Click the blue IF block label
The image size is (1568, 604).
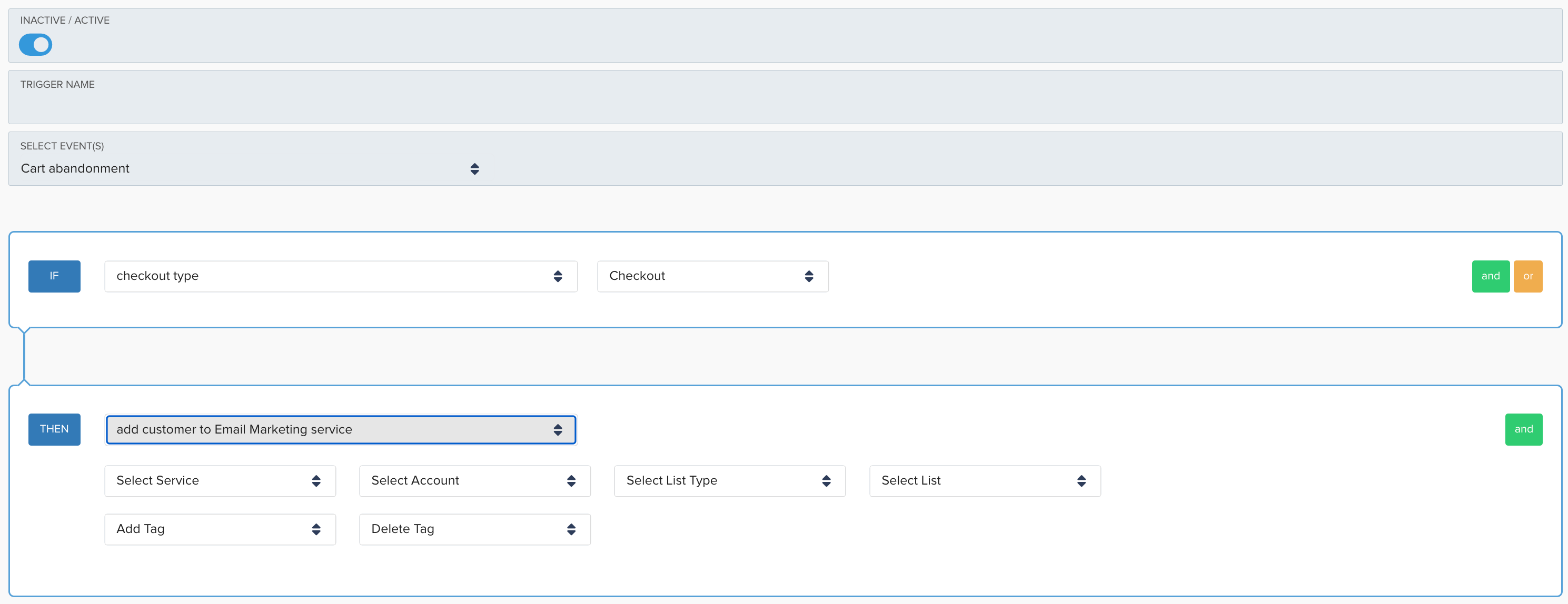(x=54, y=276)
